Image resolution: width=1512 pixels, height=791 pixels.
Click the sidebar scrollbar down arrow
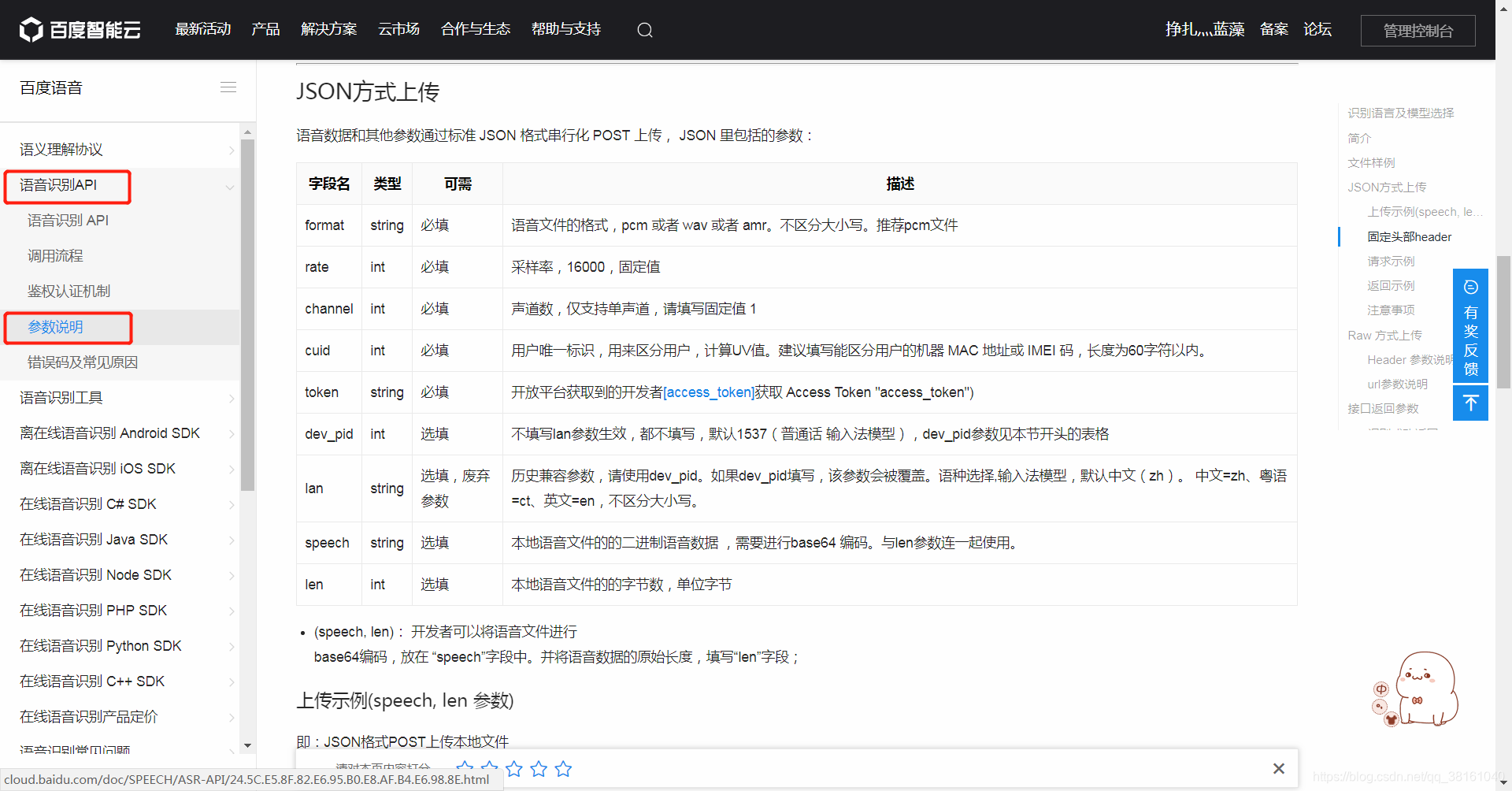(x=247, y=745)
